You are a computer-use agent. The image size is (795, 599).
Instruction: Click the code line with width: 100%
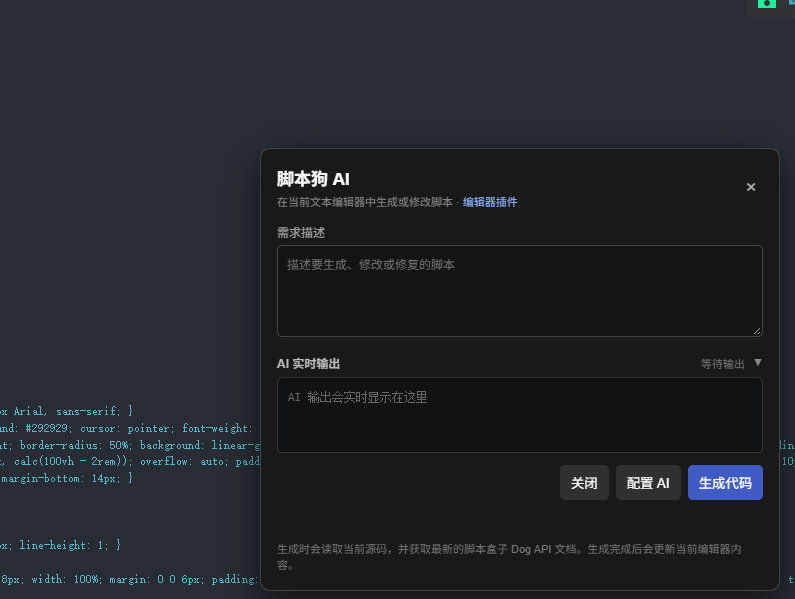[130, 579]
